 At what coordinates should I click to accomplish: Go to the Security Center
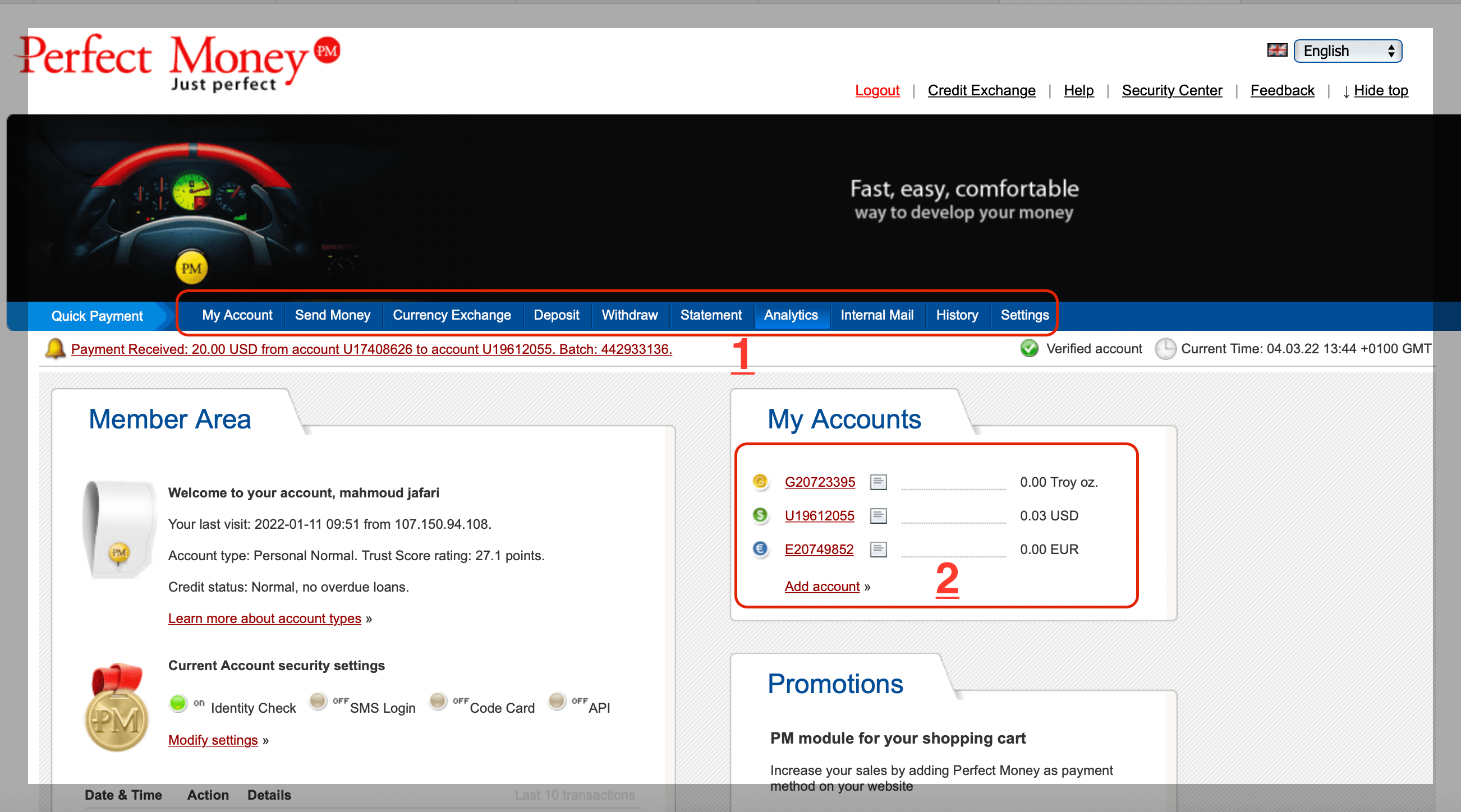point(1171,90)
